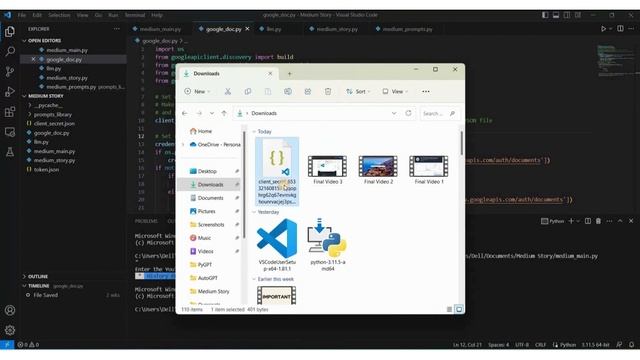Open the View dropdown in File Explorer
The image size is (640, 360).
pyautogui.click(x=395, y=91)
